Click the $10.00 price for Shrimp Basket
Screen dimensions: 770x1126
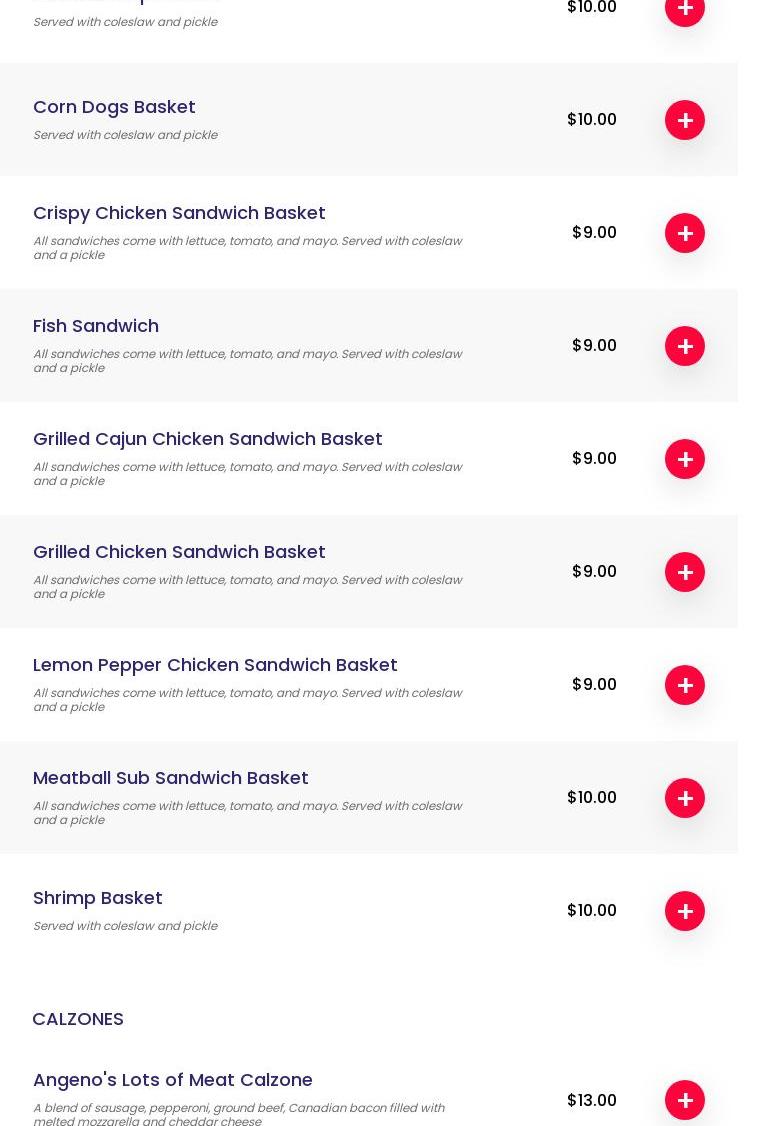point(592,911)
